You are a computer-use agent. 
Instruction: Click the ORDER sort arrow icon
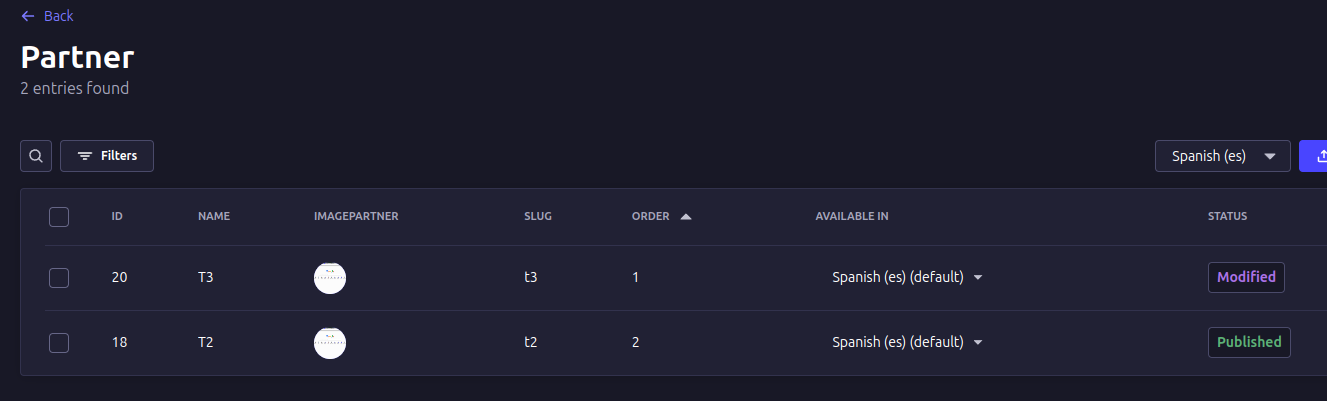coord(686,216)
